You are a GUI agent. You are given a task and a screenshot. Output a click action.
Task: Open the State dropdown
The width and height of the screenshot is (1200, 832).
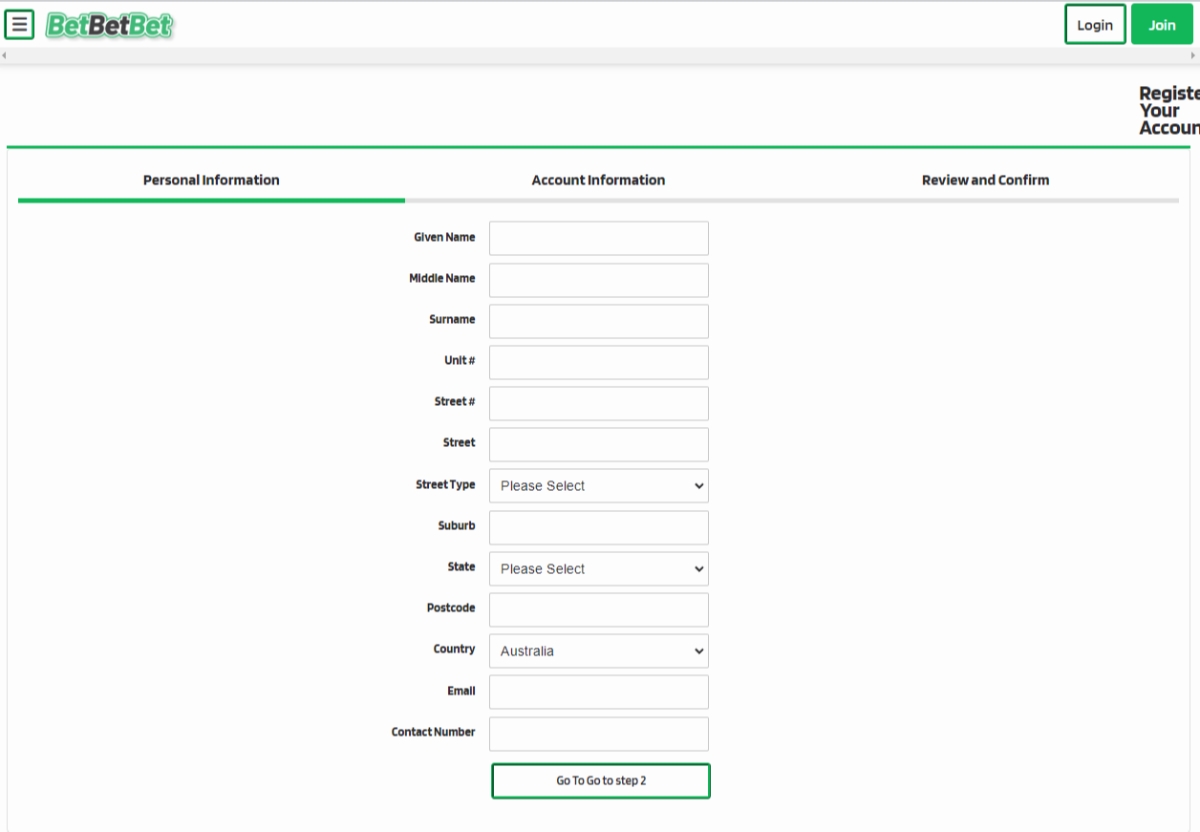coord(599,569)
